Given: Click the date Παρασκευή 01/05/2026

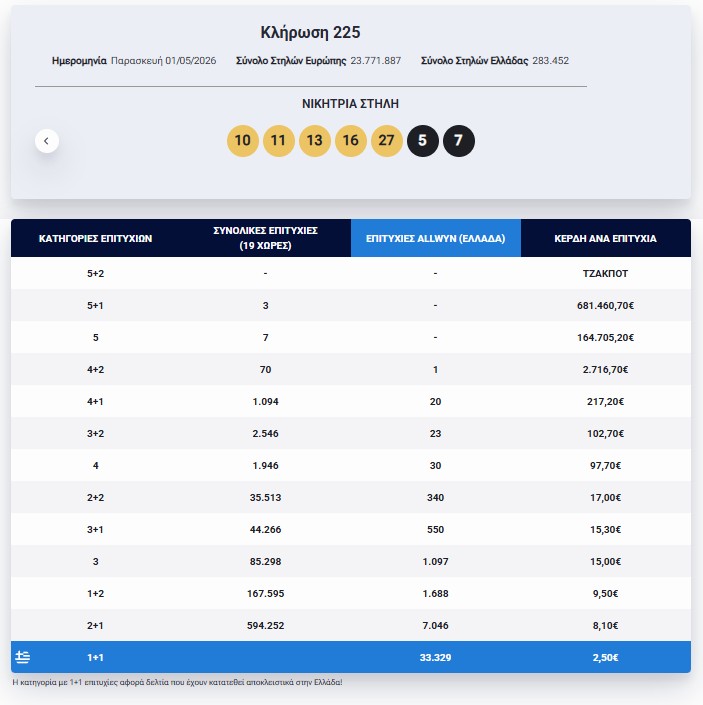Looking at the screenshot, I should (x=164, y=61).
